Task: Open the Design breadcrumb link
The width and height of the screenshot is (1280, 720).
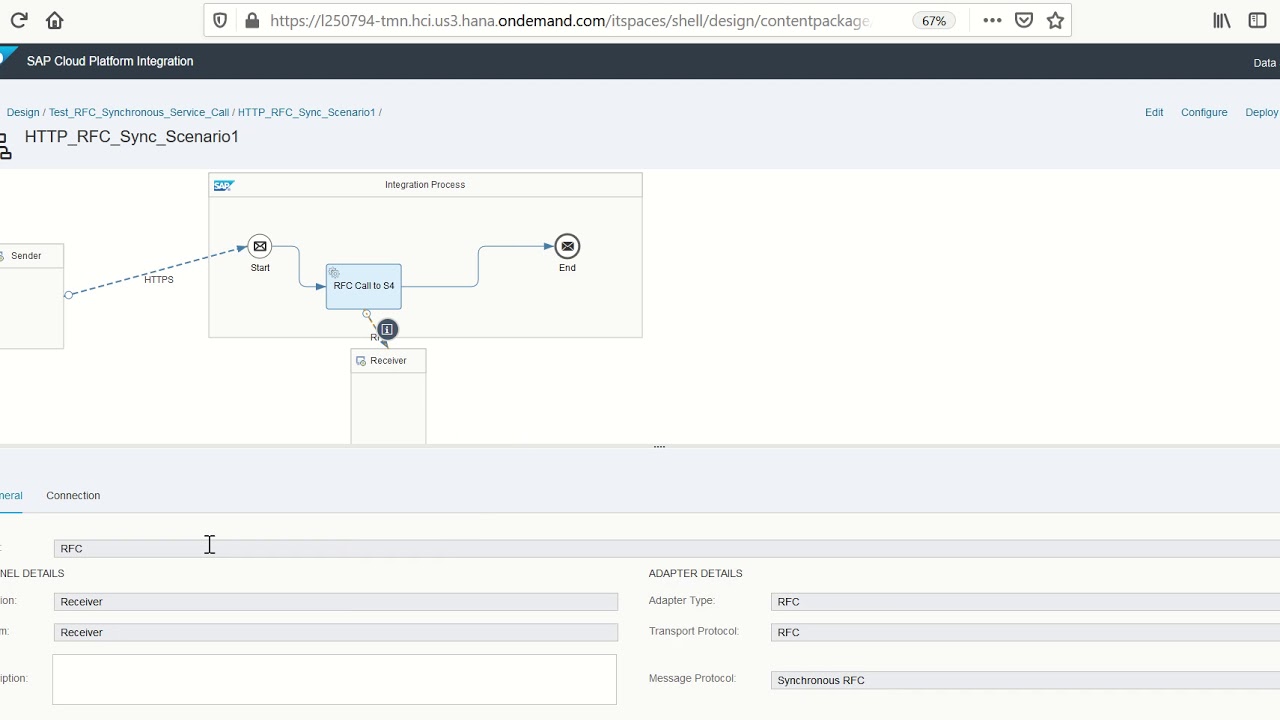Action: 23,112
